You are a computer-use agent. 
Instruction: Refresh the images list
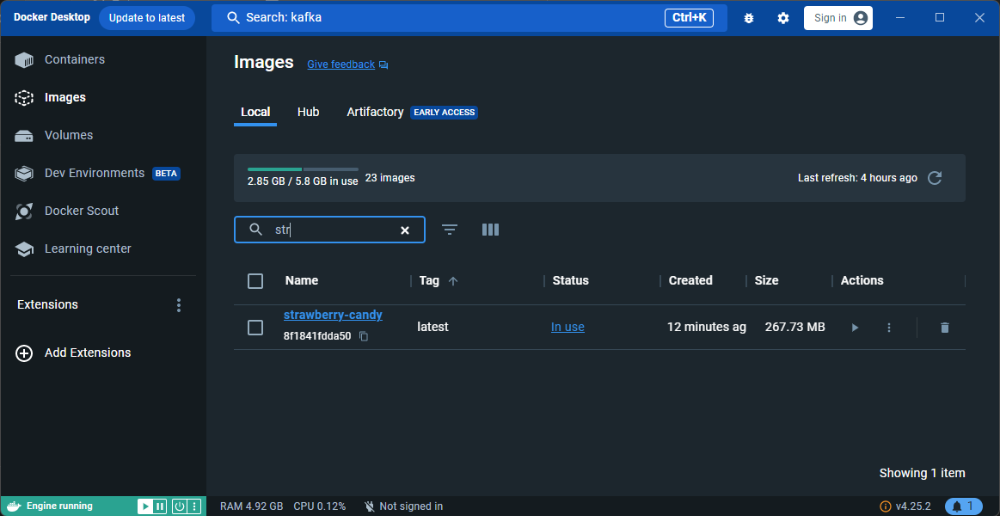click(934, 178)
